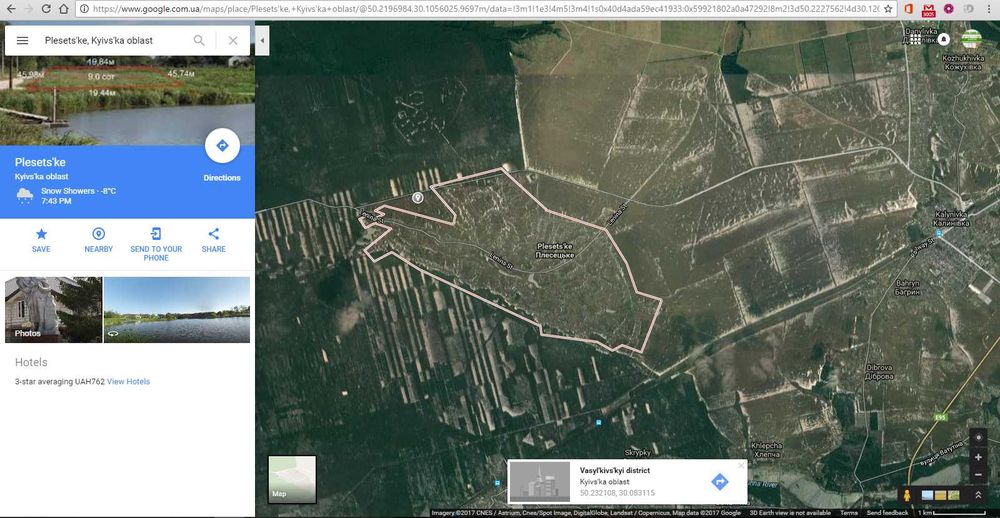Collapse the side panel arrow
The height and width of the screenshot is (518, 1000).
point(262,41)
